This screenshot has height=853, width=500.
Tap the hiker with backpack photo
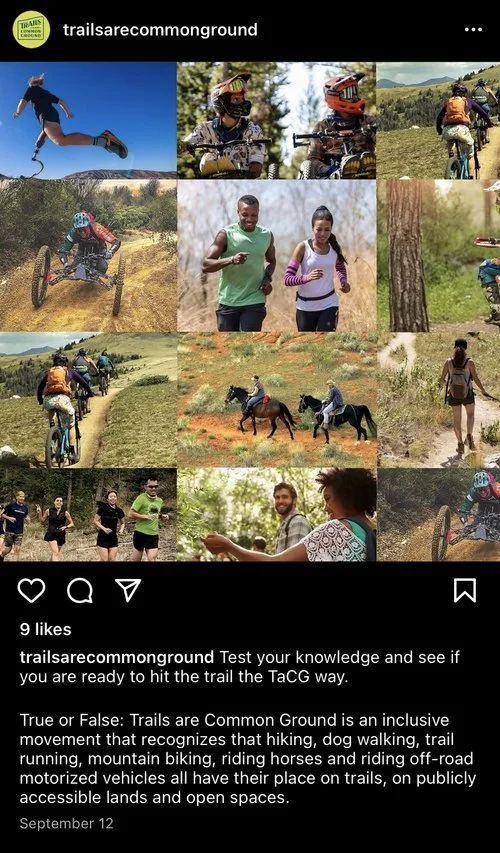click(439, 400)
